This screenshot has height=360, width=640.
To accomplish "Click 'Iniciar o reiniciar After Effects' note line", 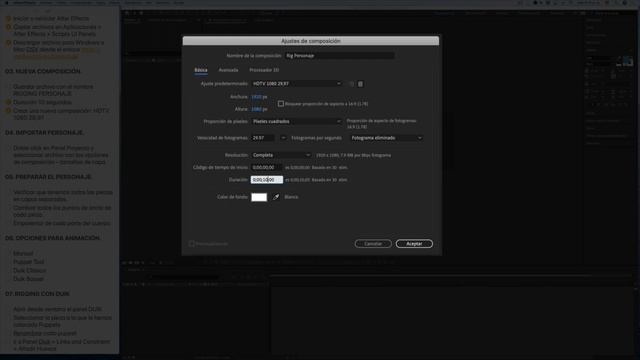I will click(51, 18).
